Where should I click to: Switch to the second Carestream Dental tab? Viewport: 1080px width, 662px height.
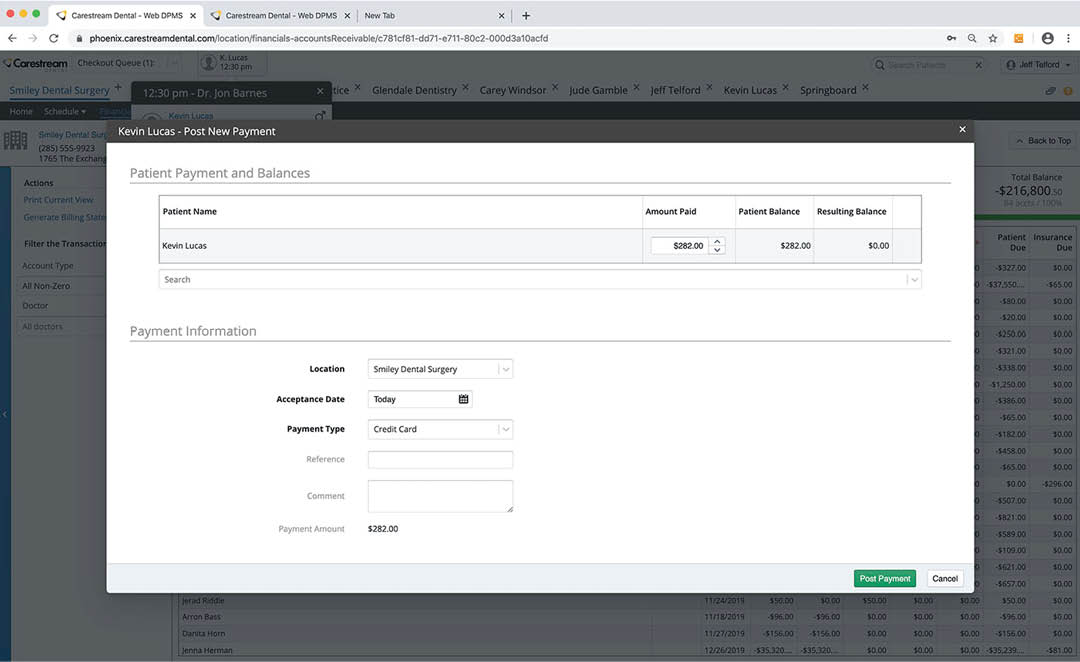tap(280, 16)
